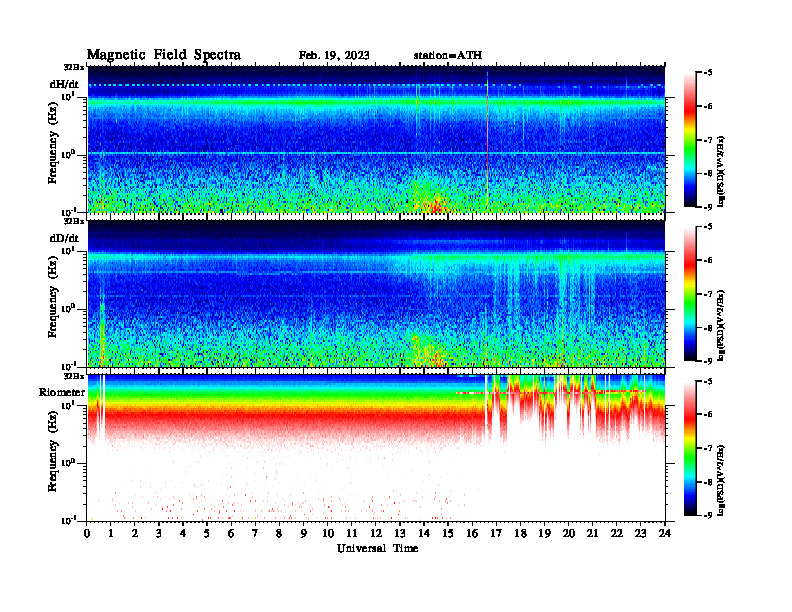Click hour "17" on the time axis
The image size is (792, 612).
(496, 534)
